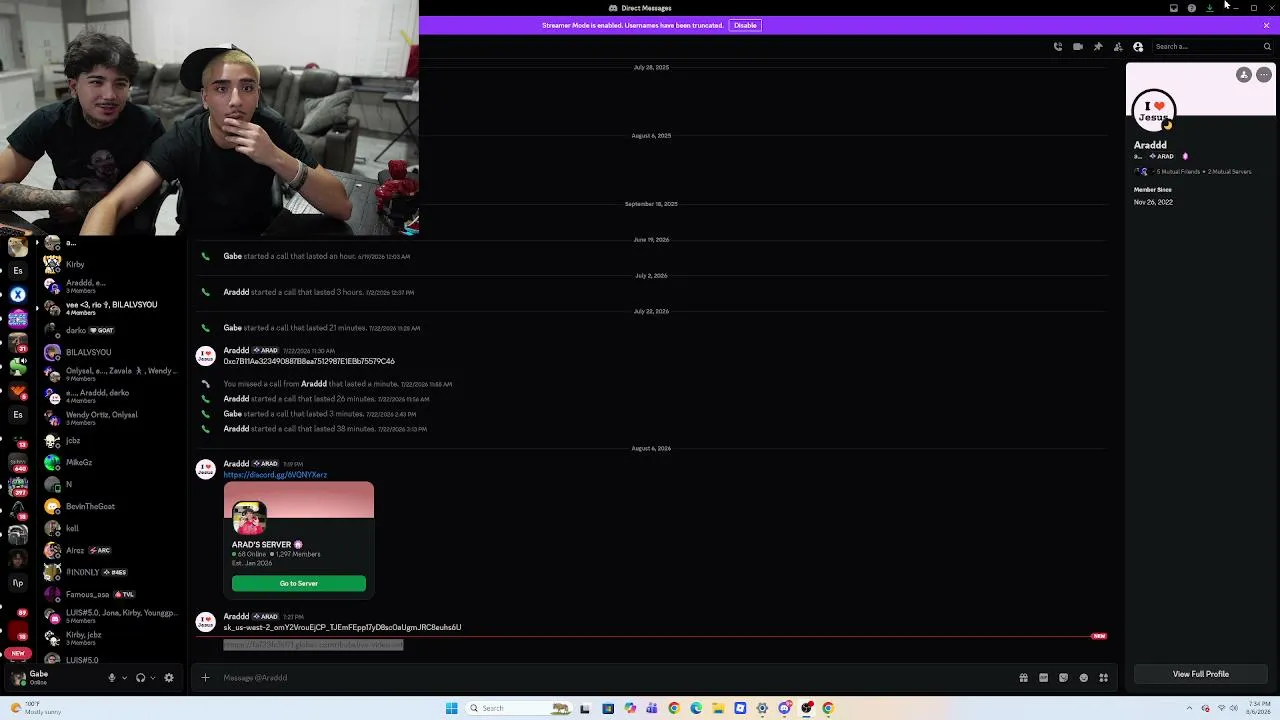Click the Windows taskbar search box
The height and width of the screenshot is (720, 1280).
click(517, 708)
